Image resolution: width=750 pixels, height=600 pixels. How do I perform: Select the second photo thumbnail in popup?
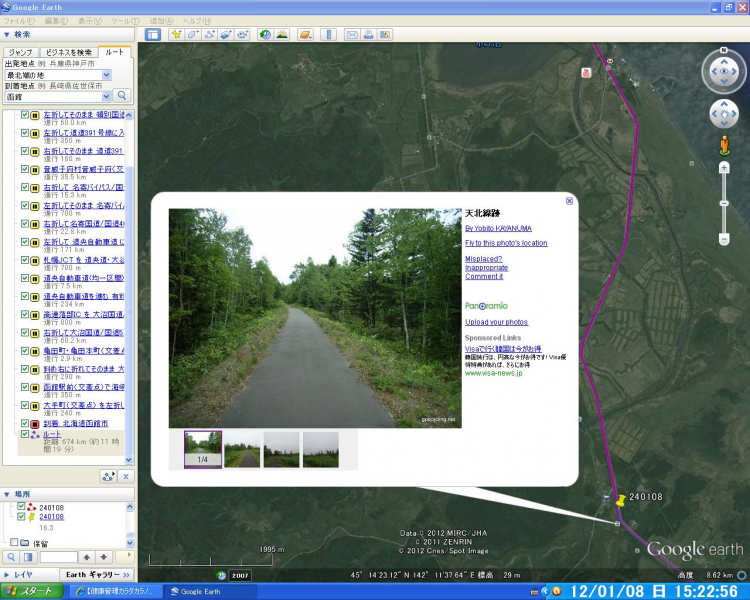click(242, 449)
